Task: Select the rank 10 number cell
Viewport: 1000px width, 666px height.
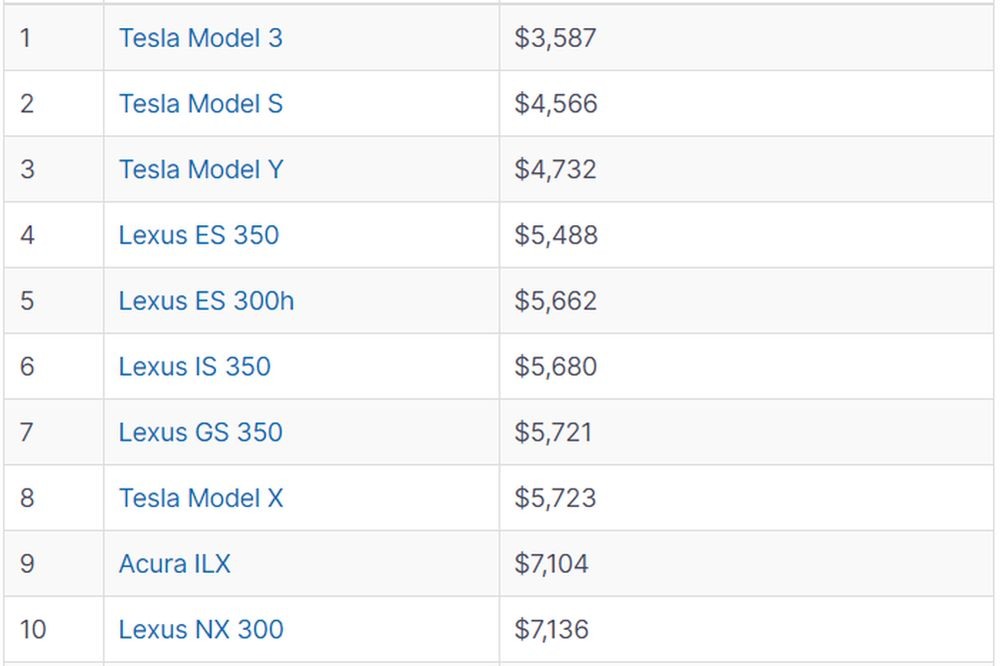Action: point(54,630)
